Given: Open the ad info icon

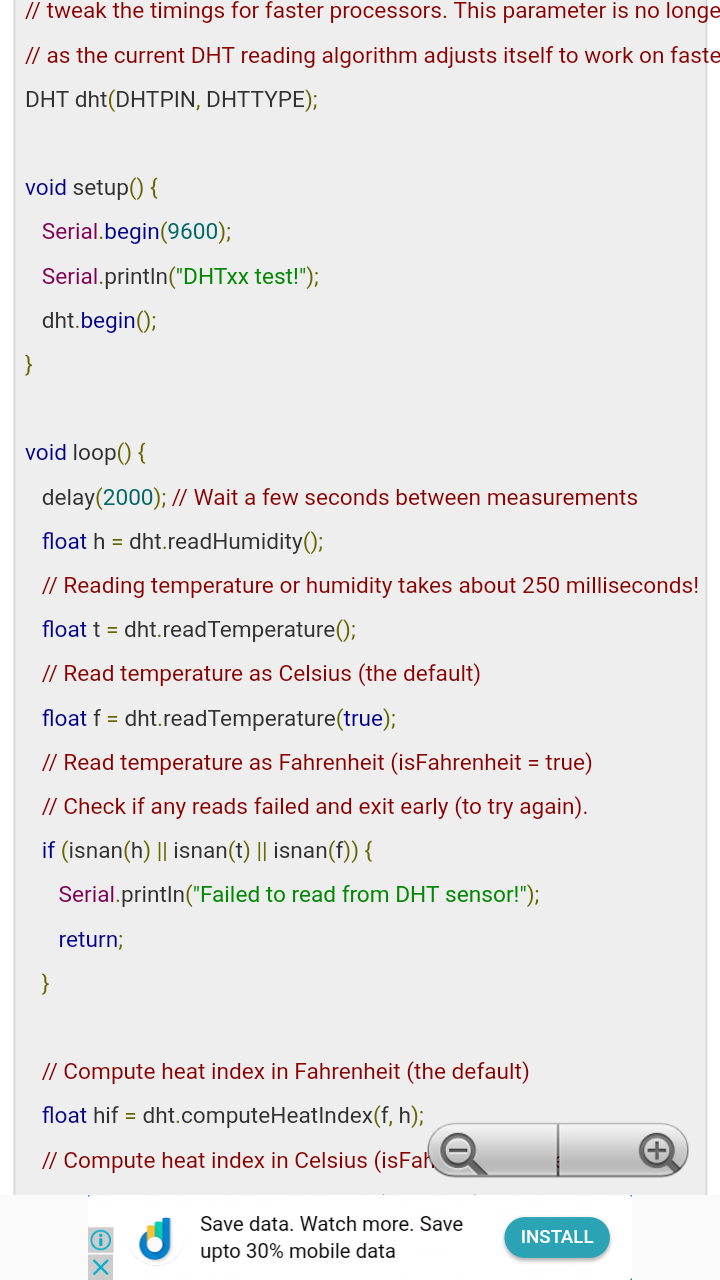Looking at the screenshot, I should tap(101, 1240).
